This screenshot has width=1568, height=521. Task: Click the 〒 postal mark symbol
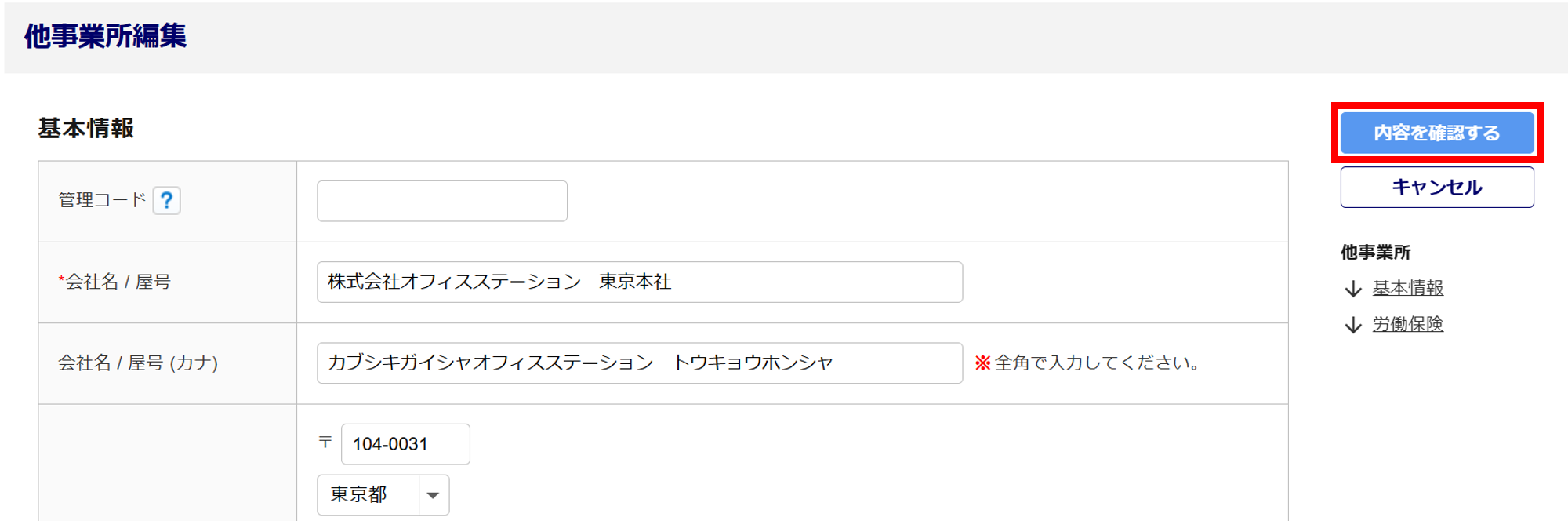coord(325,443)
